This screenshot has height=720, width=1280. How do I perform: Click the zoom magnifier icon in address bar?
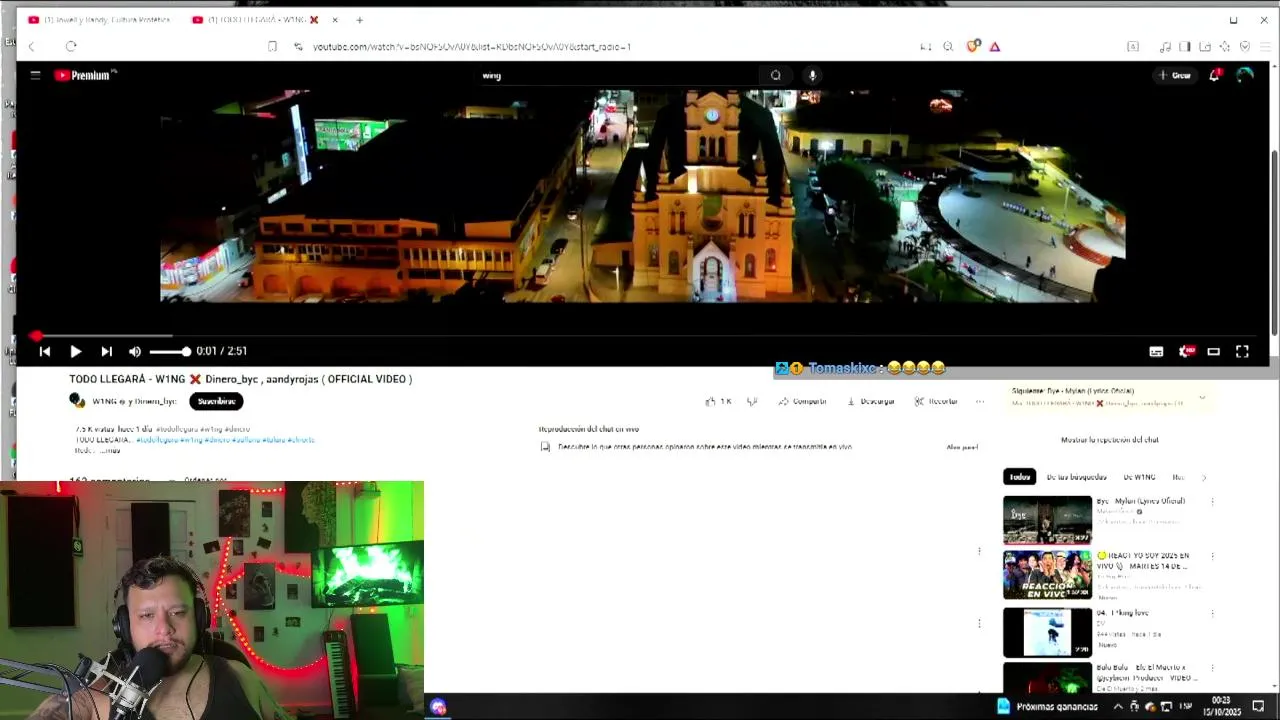[948, 47]
